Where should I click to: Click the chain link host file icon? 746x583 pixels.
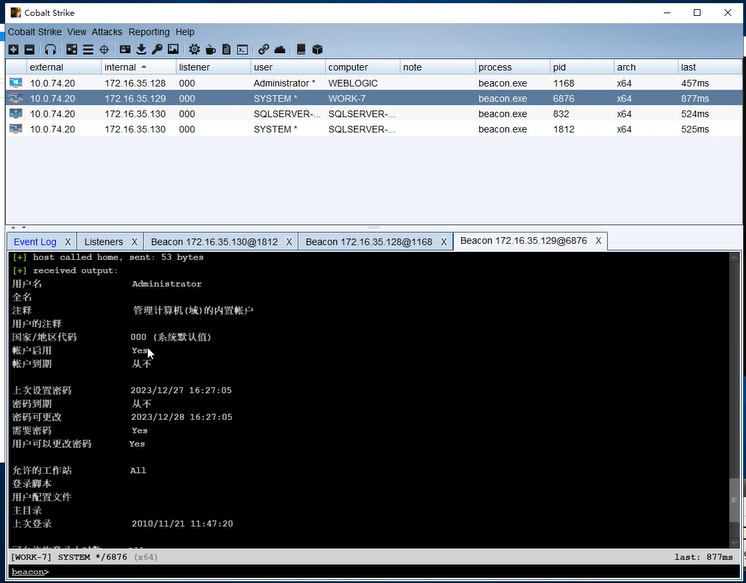click(264, 49)
